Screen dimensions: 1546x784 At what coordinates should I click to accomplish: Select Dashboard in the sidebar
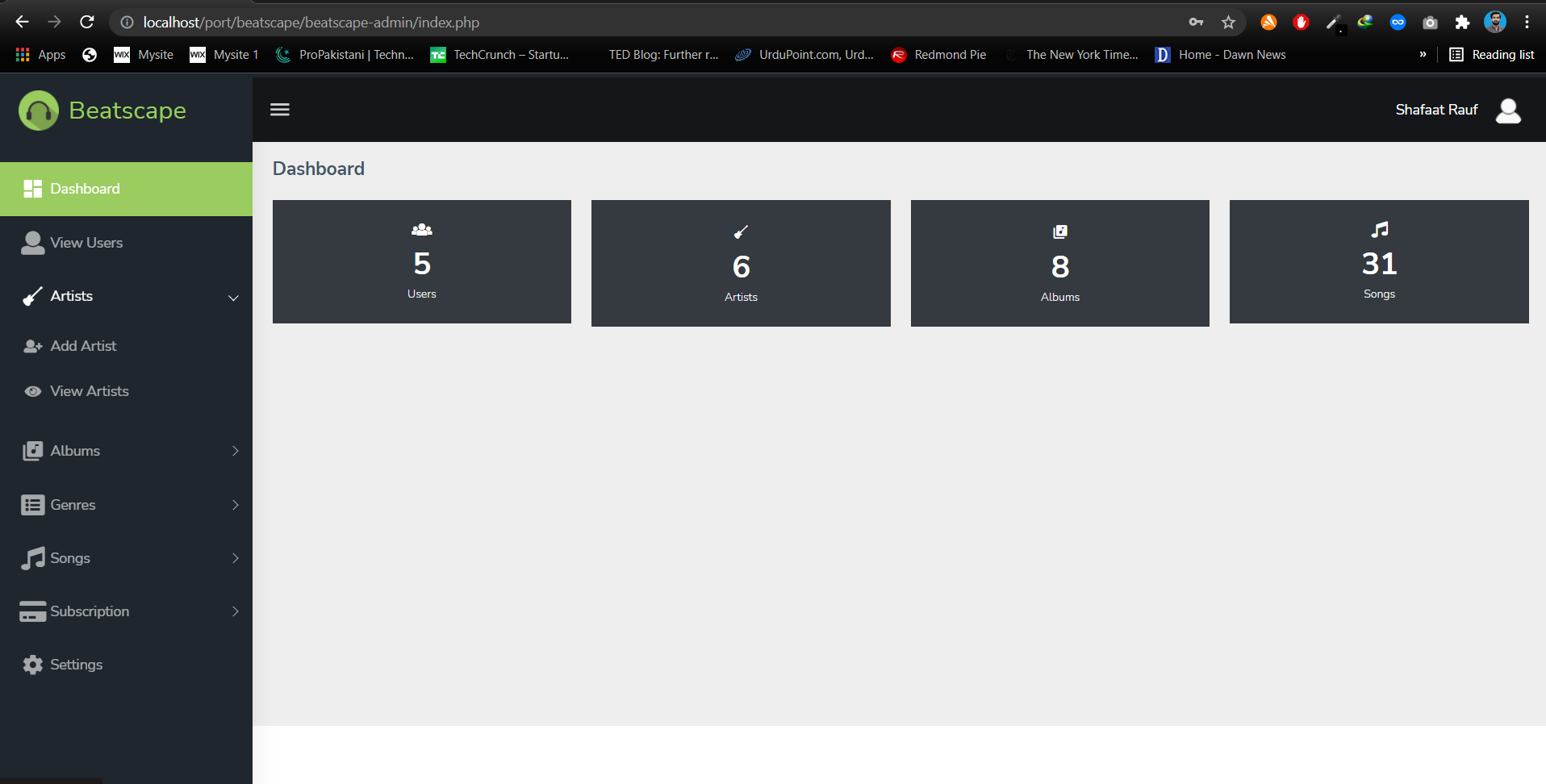pos(85,189)
